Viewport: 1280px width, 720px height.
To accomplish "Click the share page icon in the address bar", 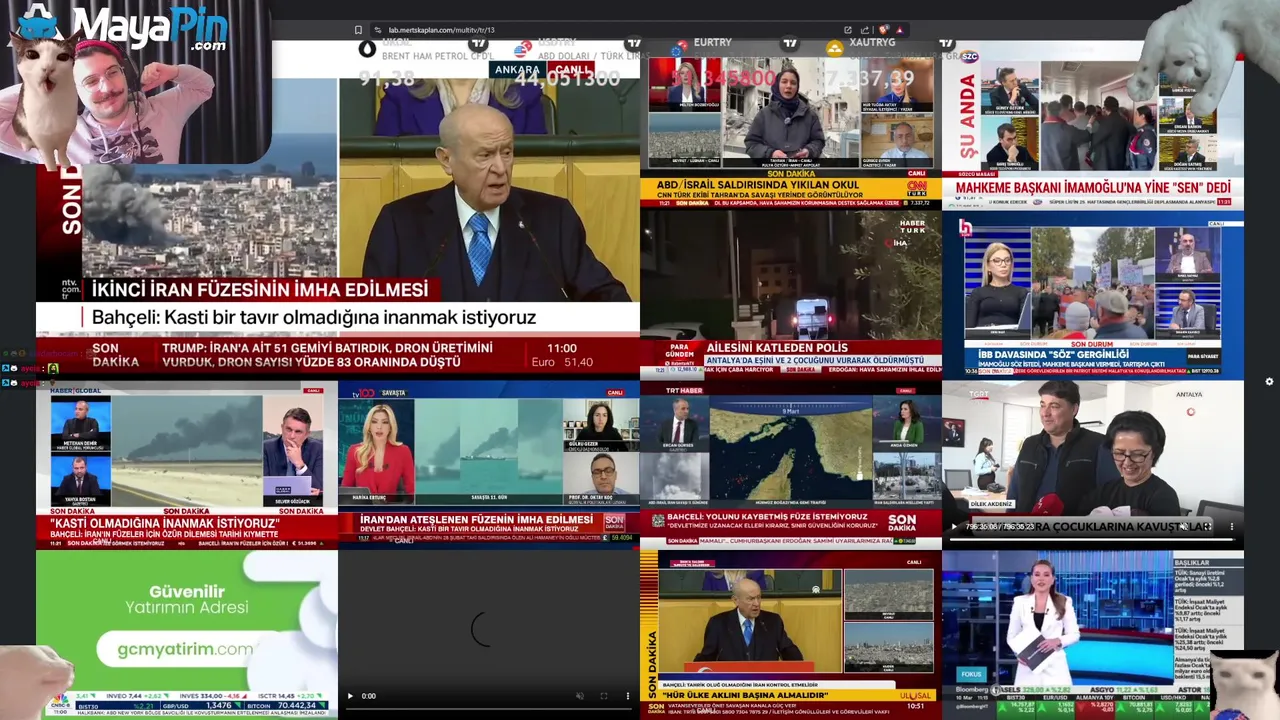I will click(865, 30).
